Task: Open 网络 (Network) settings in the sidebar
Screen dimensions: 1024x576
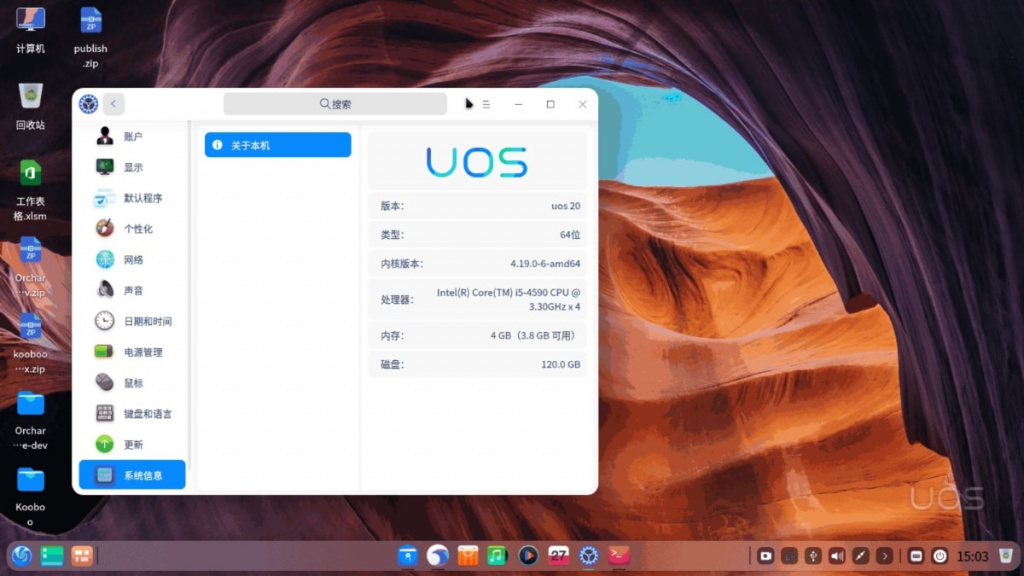Action: click(131, 259)
